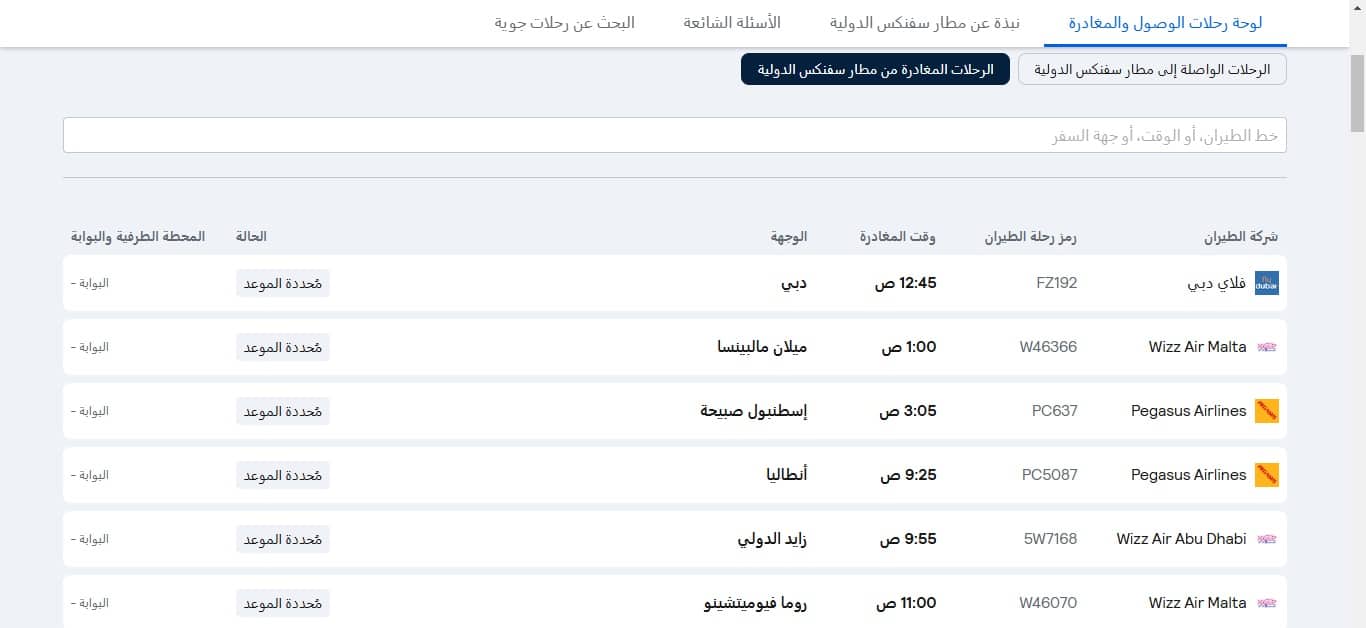Click departure time 11:00 ص
The width and height of the screenshot is (1366, 628).
(906, 603)
